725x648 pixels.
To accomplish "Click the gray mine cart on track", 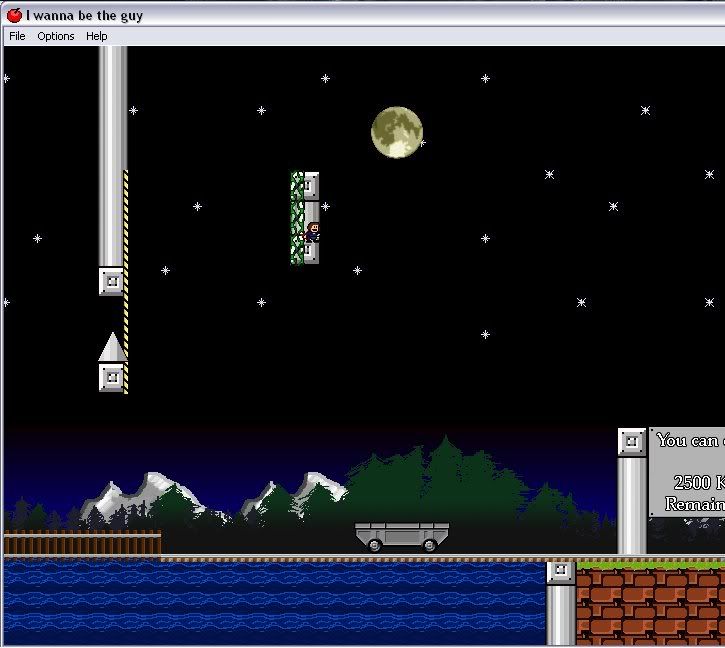I will point(402,537).
